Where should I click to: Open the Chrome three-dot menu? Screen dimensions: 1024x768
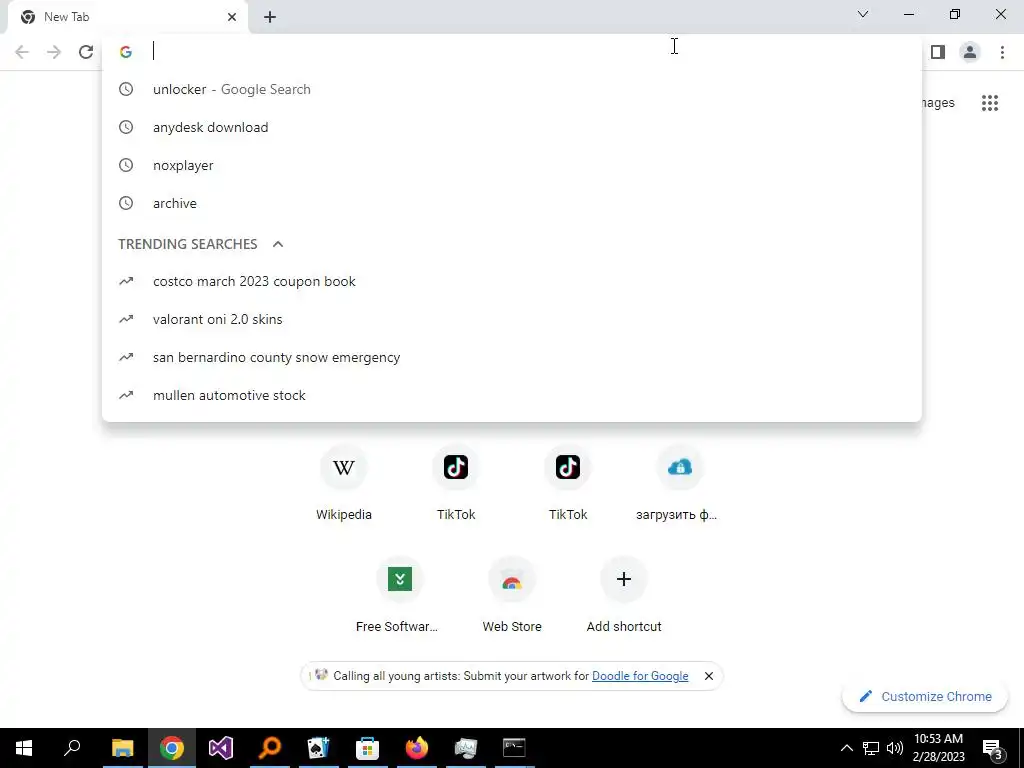click(1002, 52)
